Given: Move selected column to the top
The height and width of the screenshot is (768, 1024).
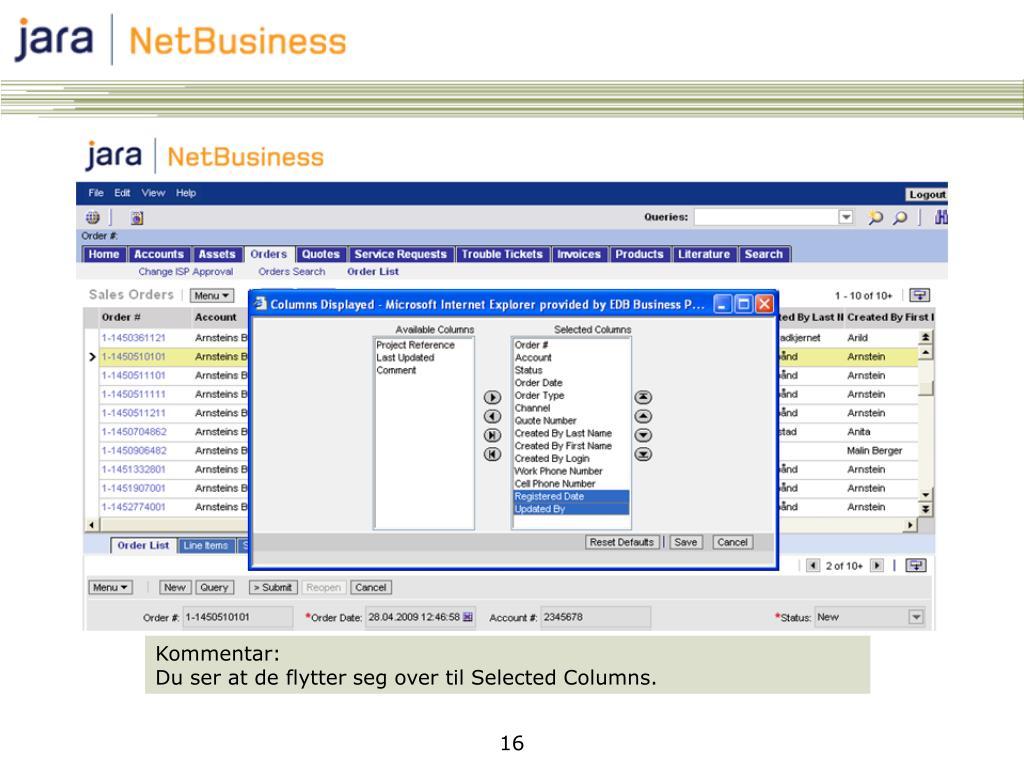Looking at the screenshot, I should click(643, 397).
